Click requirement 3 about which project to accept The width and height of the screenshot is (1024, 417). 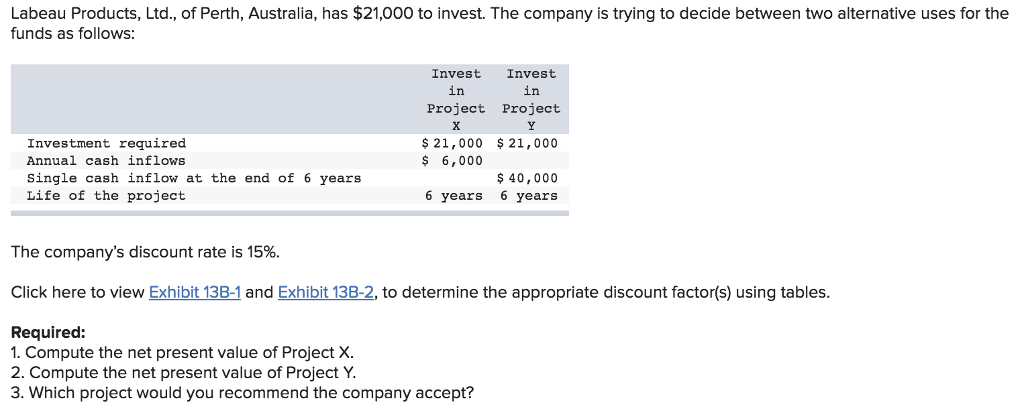[242, 392]
